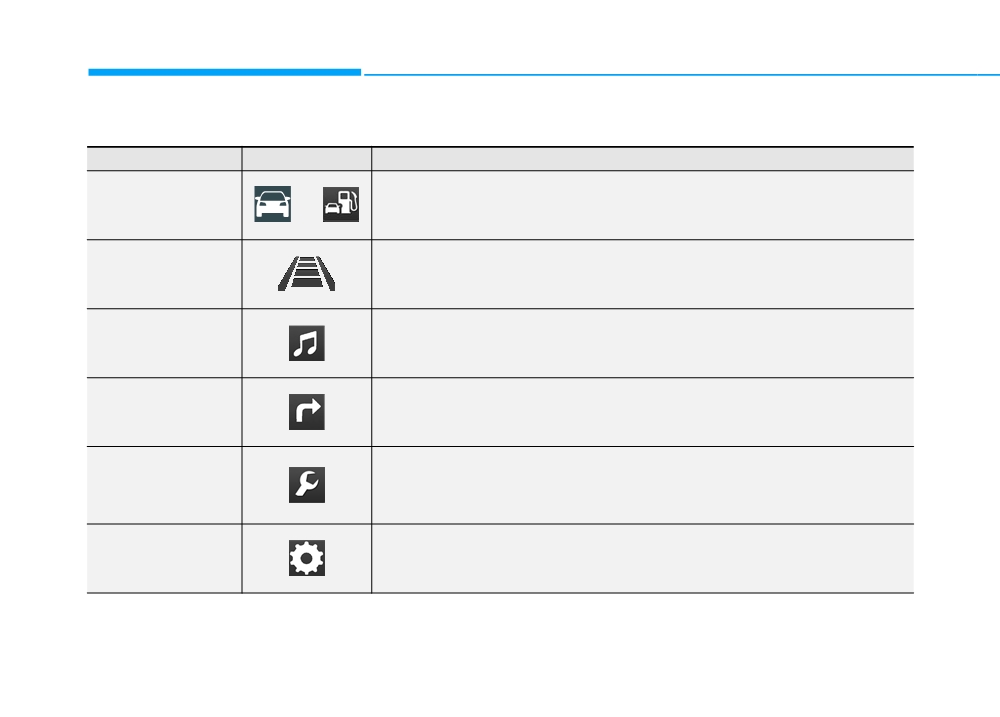Click the blank cell left of music icon
The height and width of the screenshot is (717, 1000).
coord(165,343)
